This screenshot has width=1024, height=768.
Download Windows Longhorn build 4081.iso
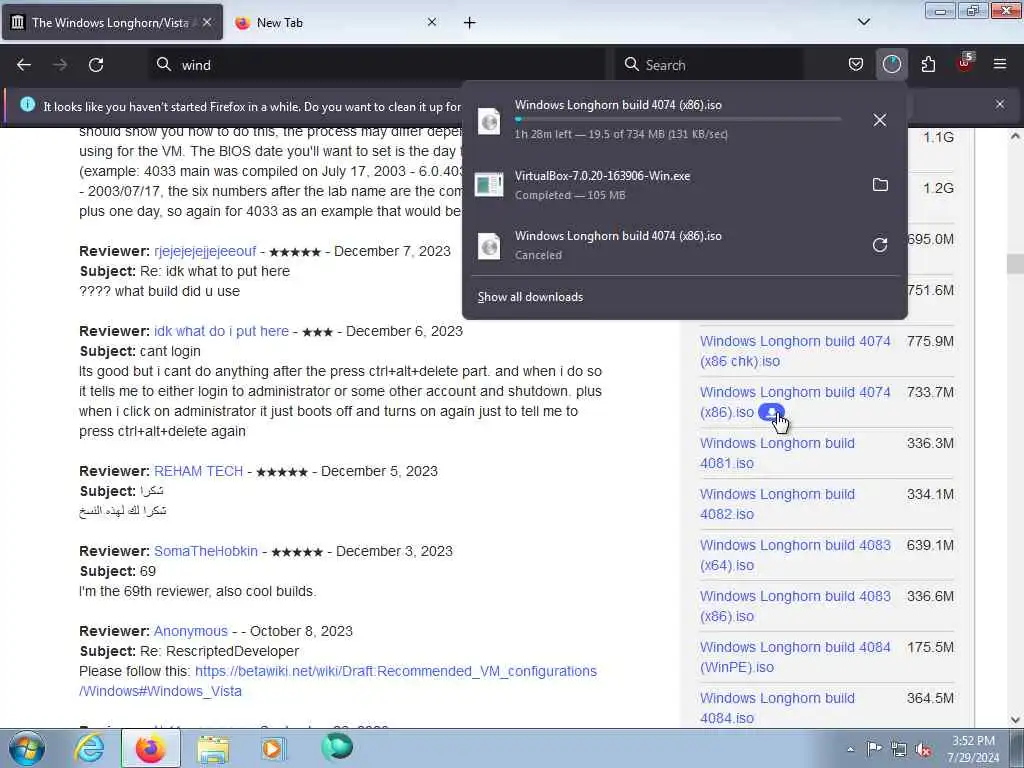click(x=777, y=453)
